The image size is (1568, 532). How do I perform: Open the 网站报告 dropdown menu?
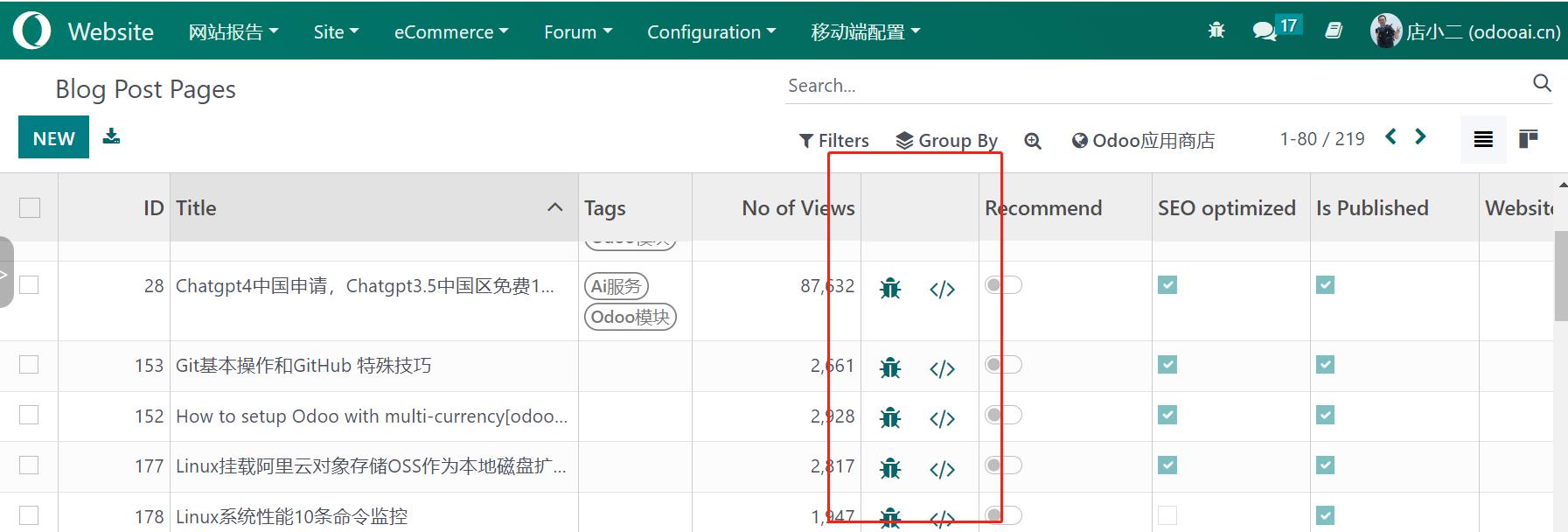[x=233, y=32]
